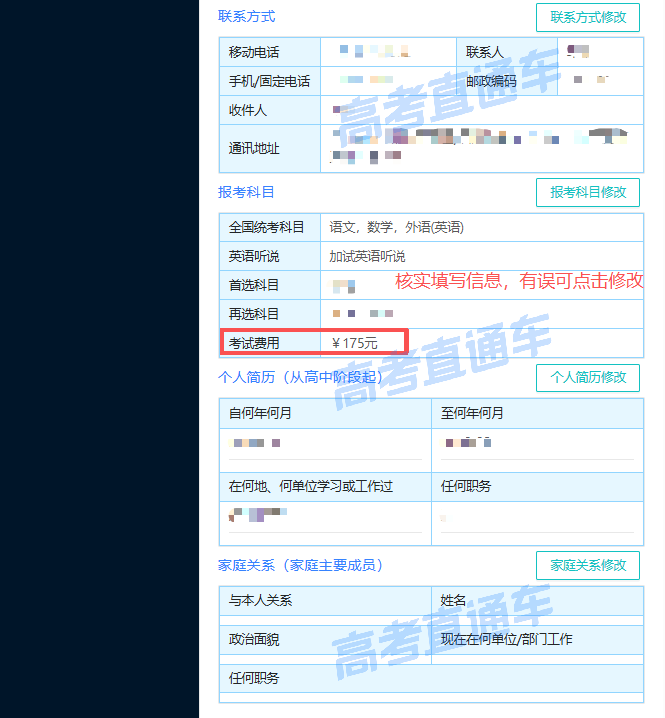Select the 联系方式 section heading

tap(246, 16)
